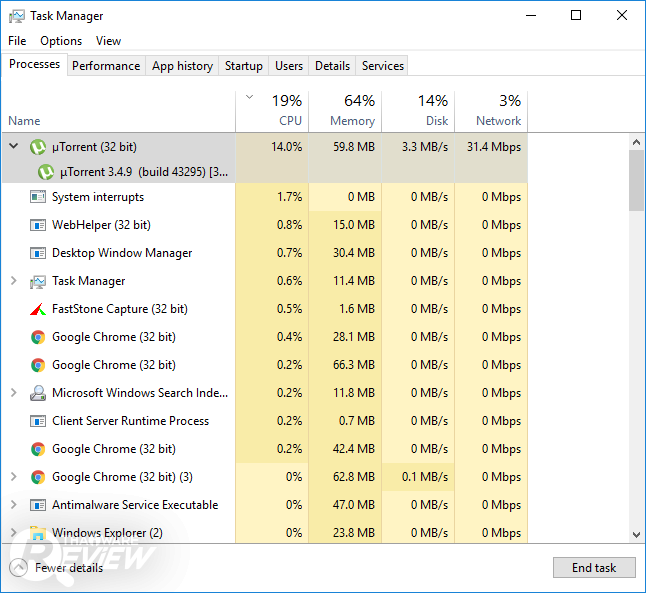Select the Client Server Runtime Process name
This screenshot has height=593, width=646.
131,421
